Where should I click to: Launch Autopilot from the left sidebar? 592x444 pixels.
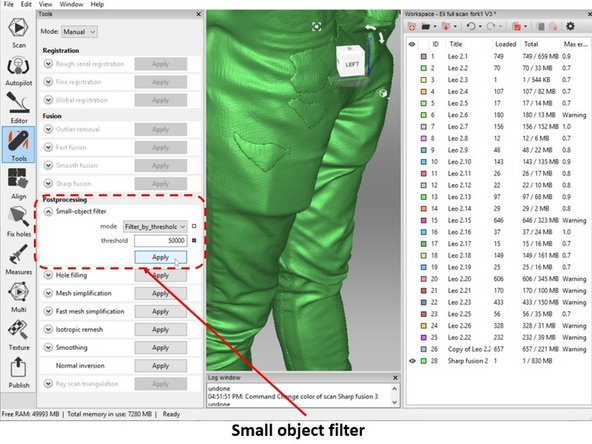tap(18, 70)
